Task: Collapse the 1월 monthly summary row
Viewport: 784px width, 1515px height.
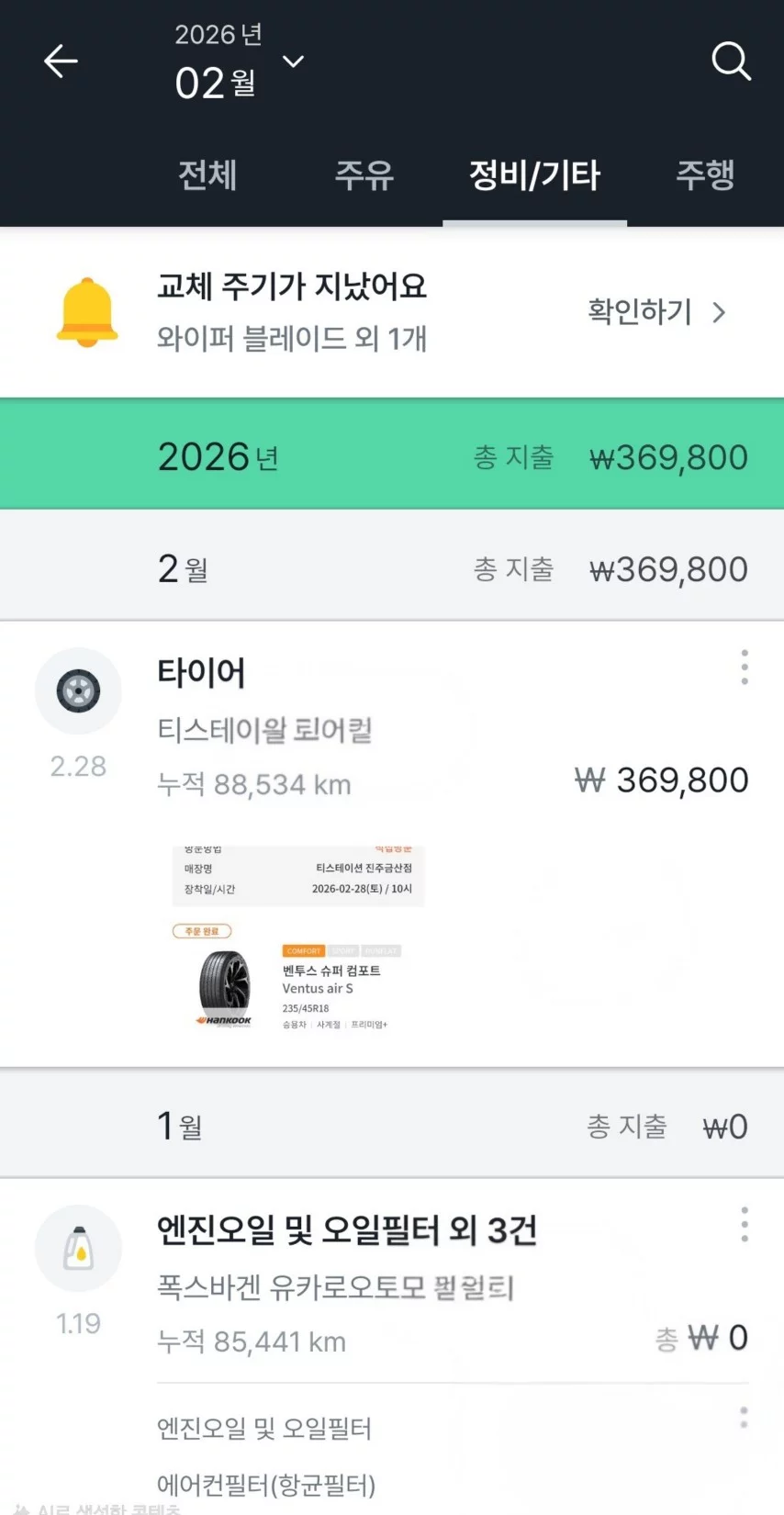Action: (392, 1126)
